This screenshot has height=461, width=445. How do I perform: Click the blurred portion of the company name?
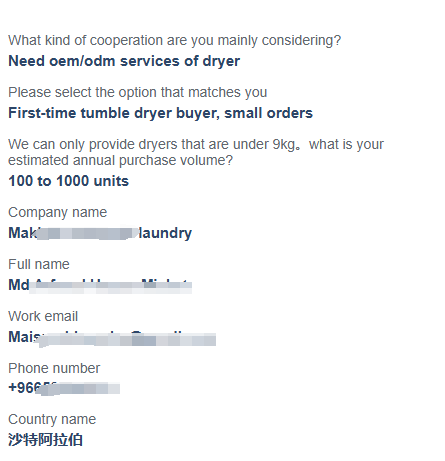pos(87,233)
